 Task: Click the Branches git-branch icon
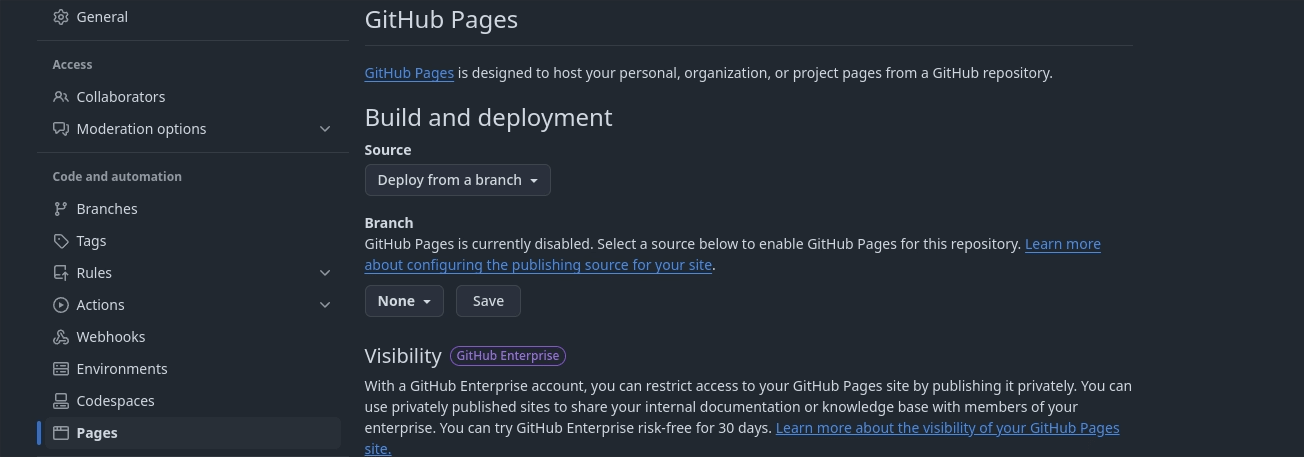[x=61, y=209]
